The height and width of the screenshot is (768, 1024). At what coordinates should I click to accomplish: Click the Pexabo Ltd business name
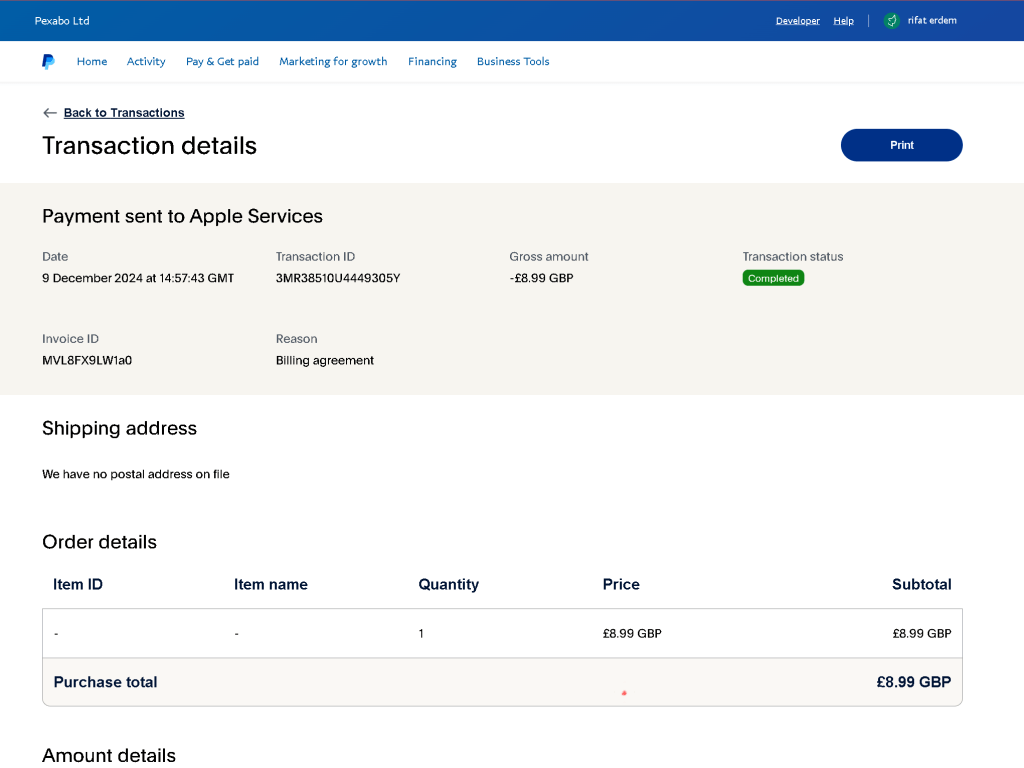point(62,21)
